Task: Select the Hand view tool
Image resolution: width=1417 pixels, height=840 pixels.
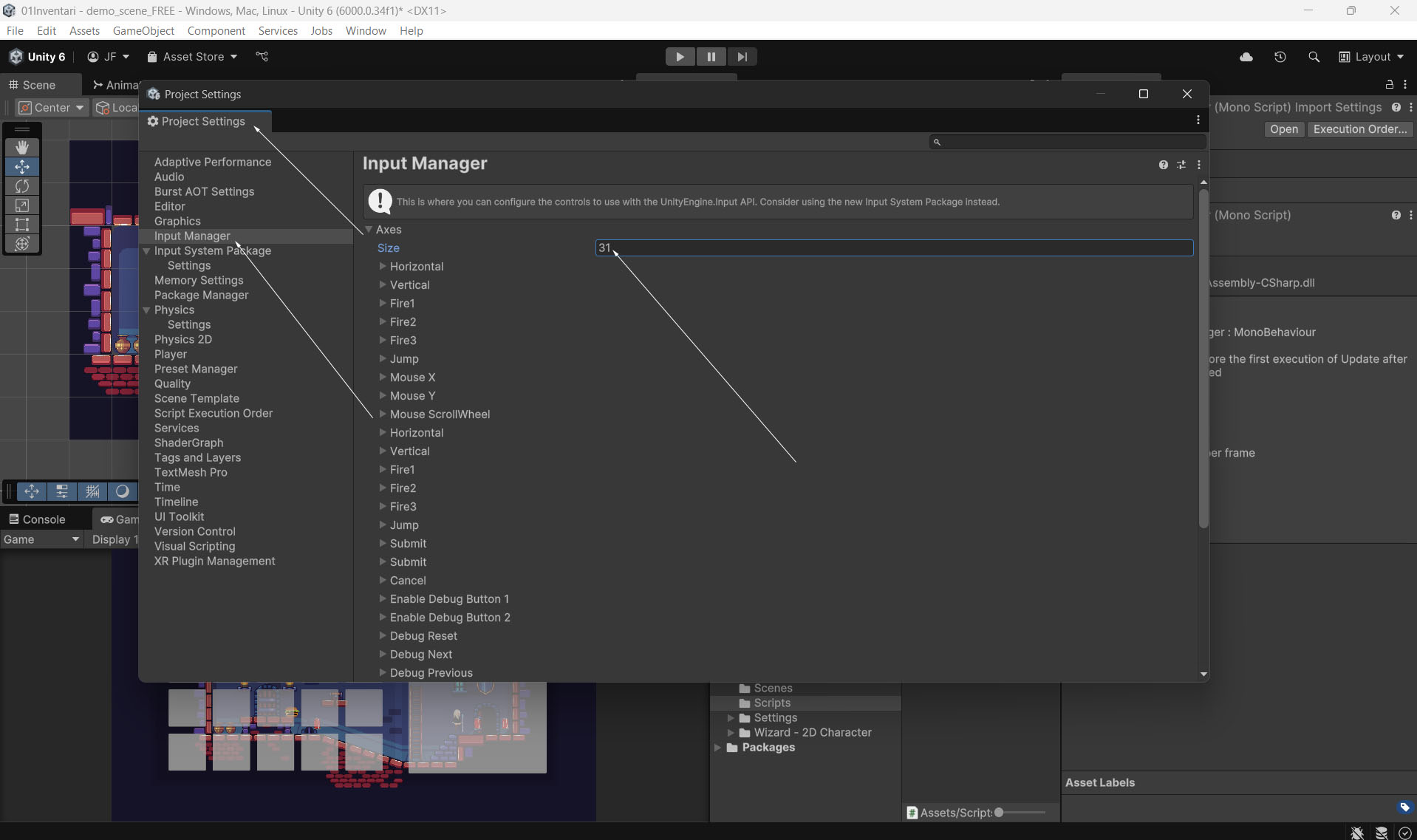Action: pos(22,148)
